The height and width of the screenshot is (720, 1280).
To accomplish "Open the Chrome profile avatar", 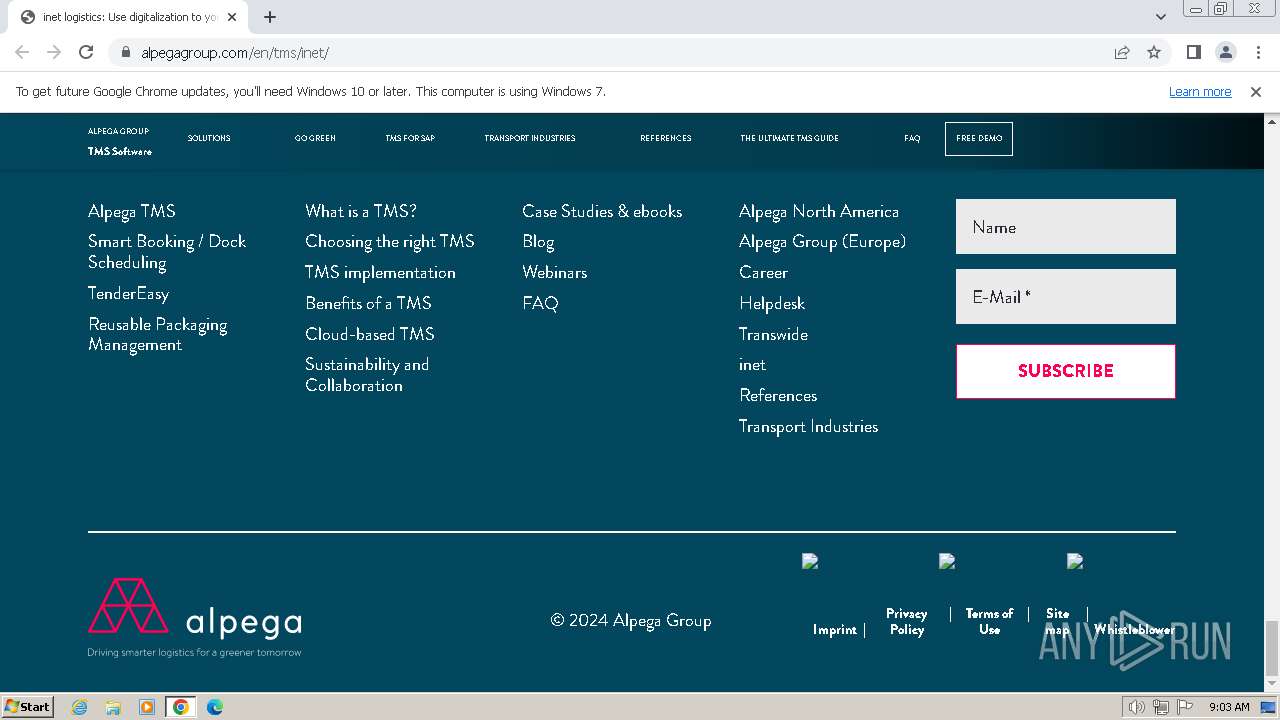I will tap(1225, 52).
